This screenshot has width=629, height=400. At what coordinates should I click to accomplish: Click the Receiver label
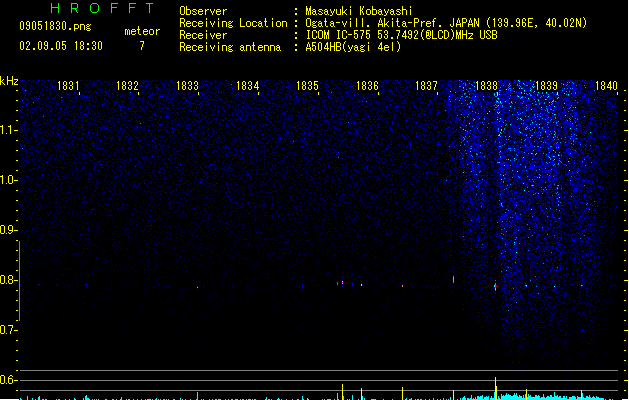[x=203, y=35]
